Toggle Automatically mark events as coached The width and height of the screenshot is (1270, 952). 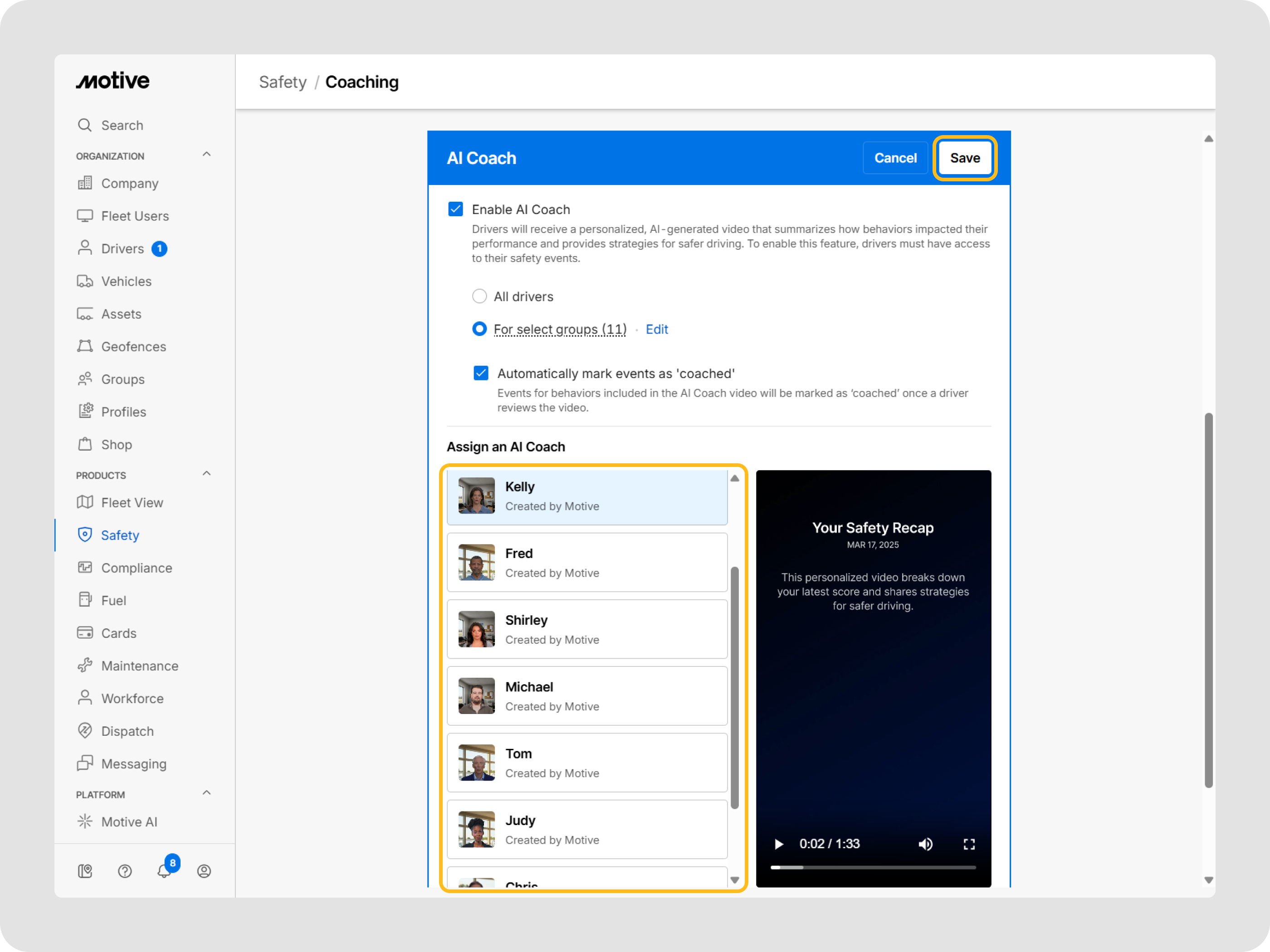(481, 373)
